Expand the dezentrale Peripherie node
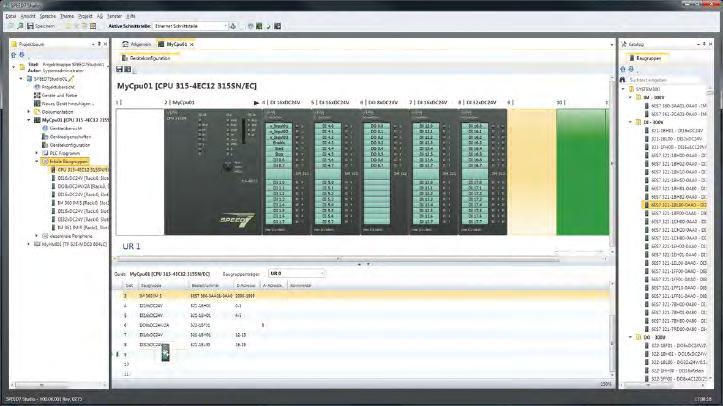This screenshot has width=723, height=406. (37, 235)
